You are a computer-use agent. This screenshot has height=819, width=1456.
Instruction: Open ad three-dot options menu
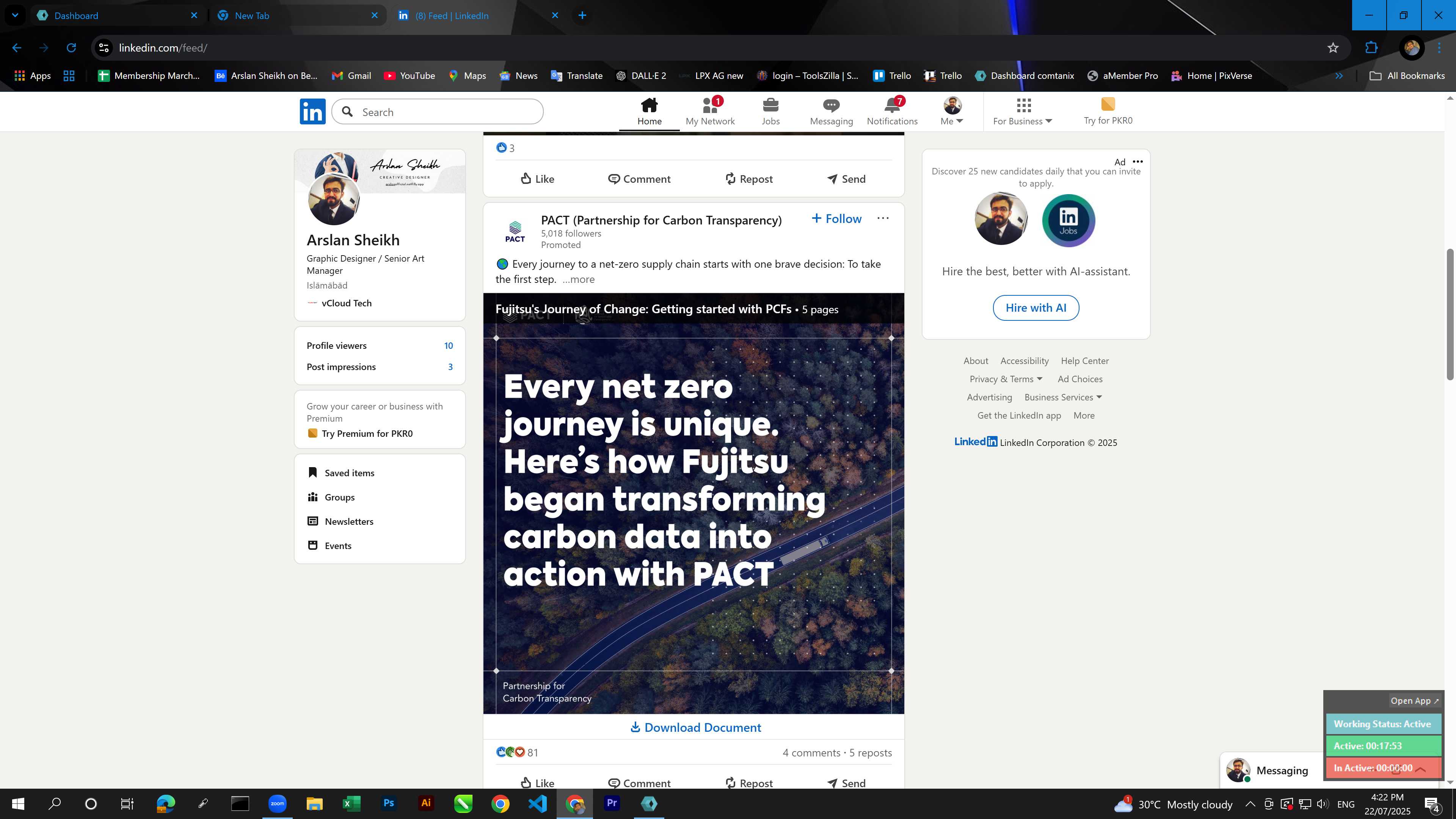click(1137, 162)
